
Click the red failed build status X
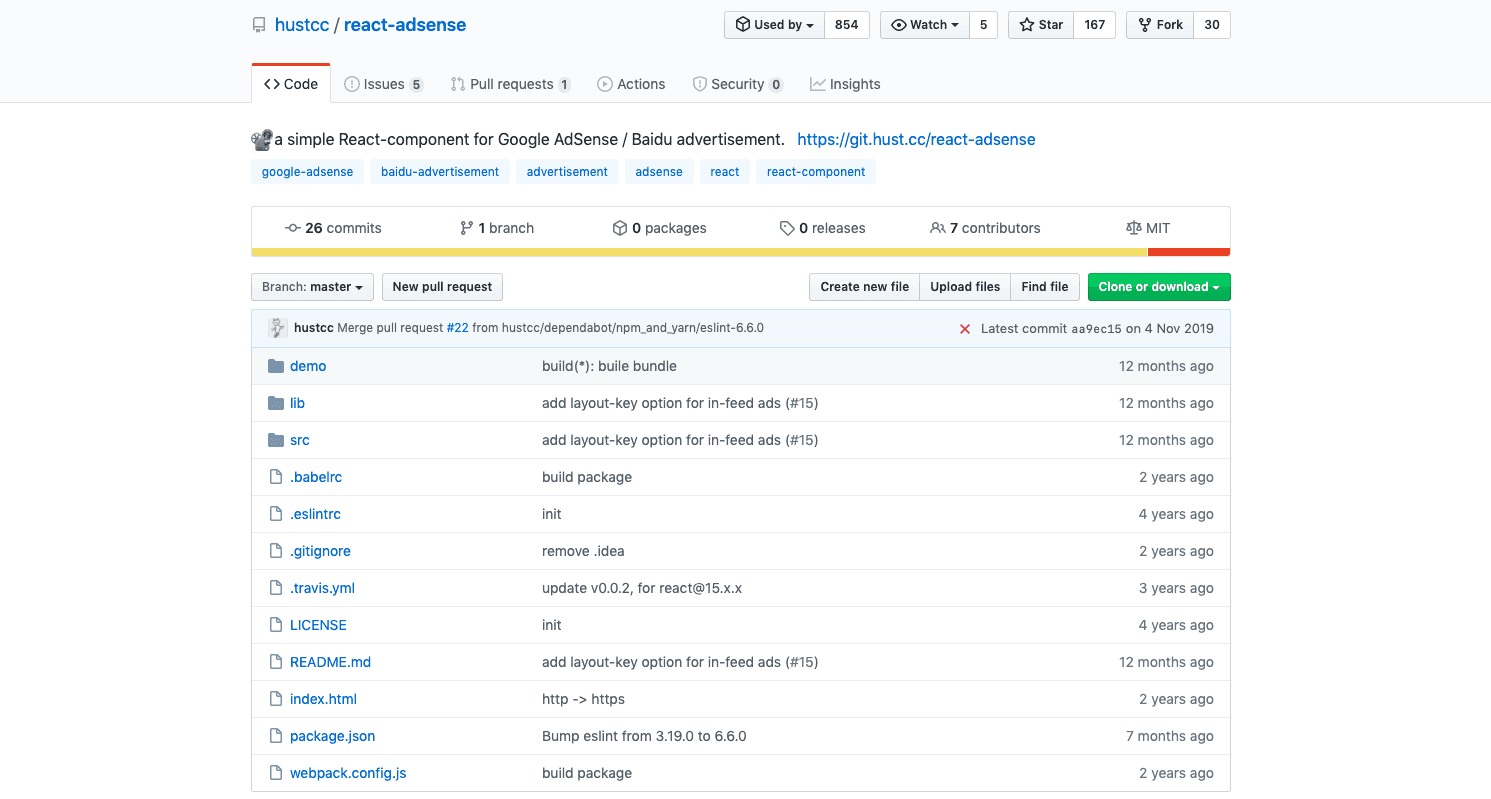(x=965, y=329)
